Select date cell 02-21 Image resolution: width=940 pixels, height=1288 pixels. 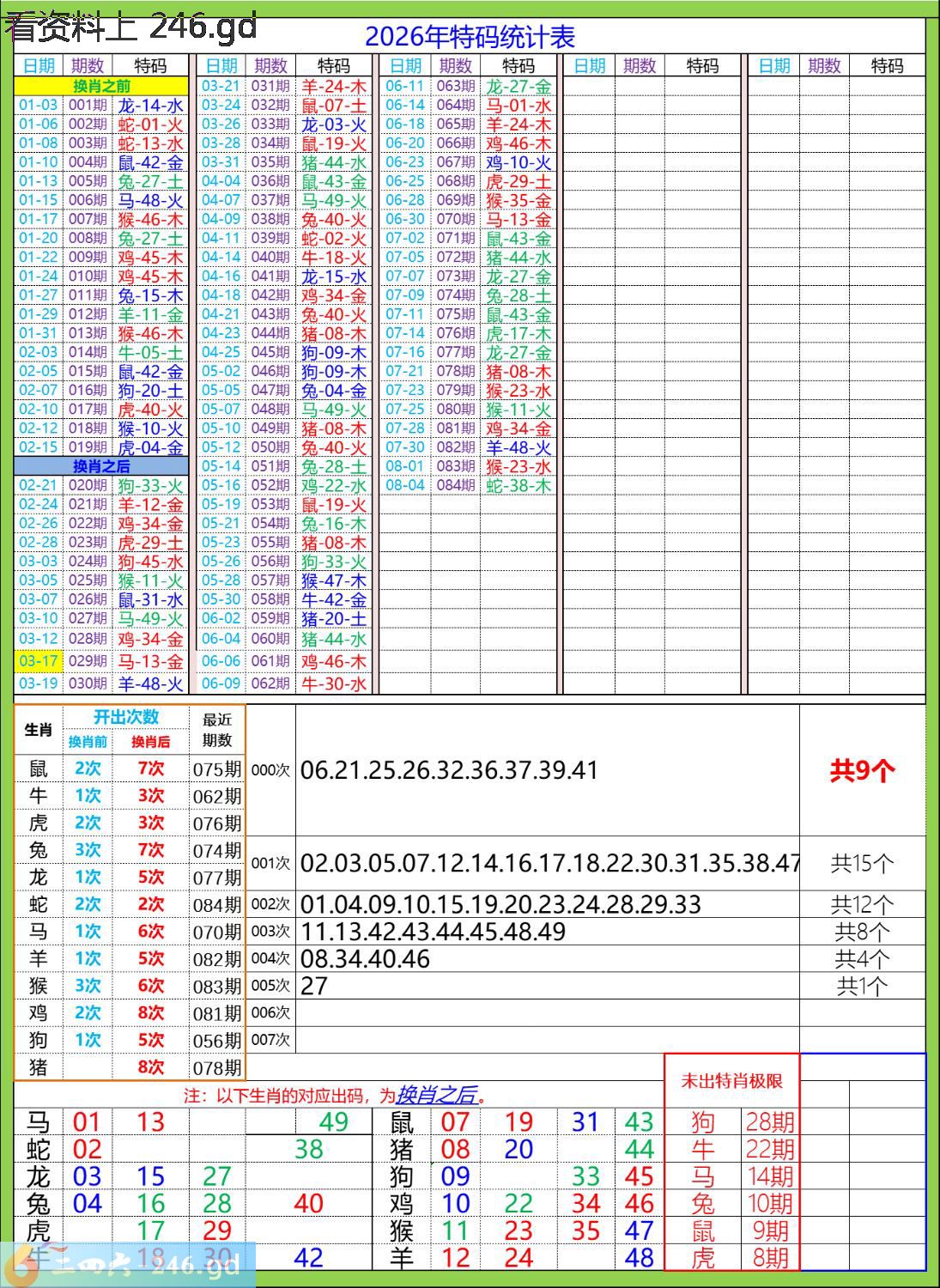(39, 485)
